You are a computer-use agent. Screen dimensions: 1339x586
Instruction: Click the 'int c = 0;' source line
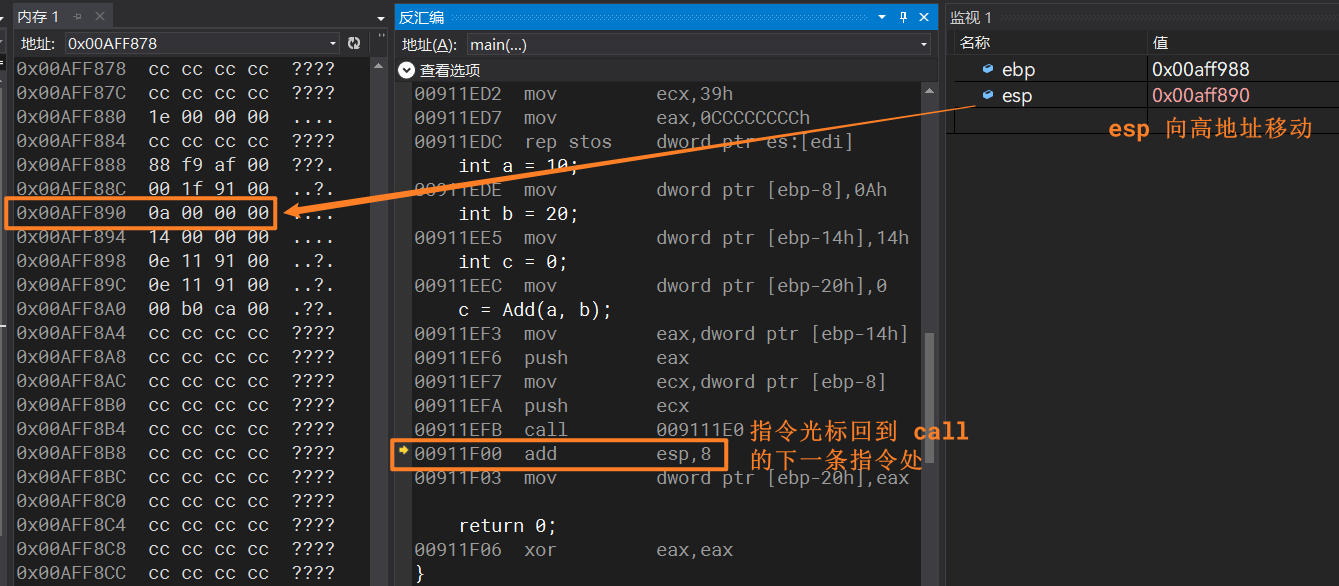(513, 261)
